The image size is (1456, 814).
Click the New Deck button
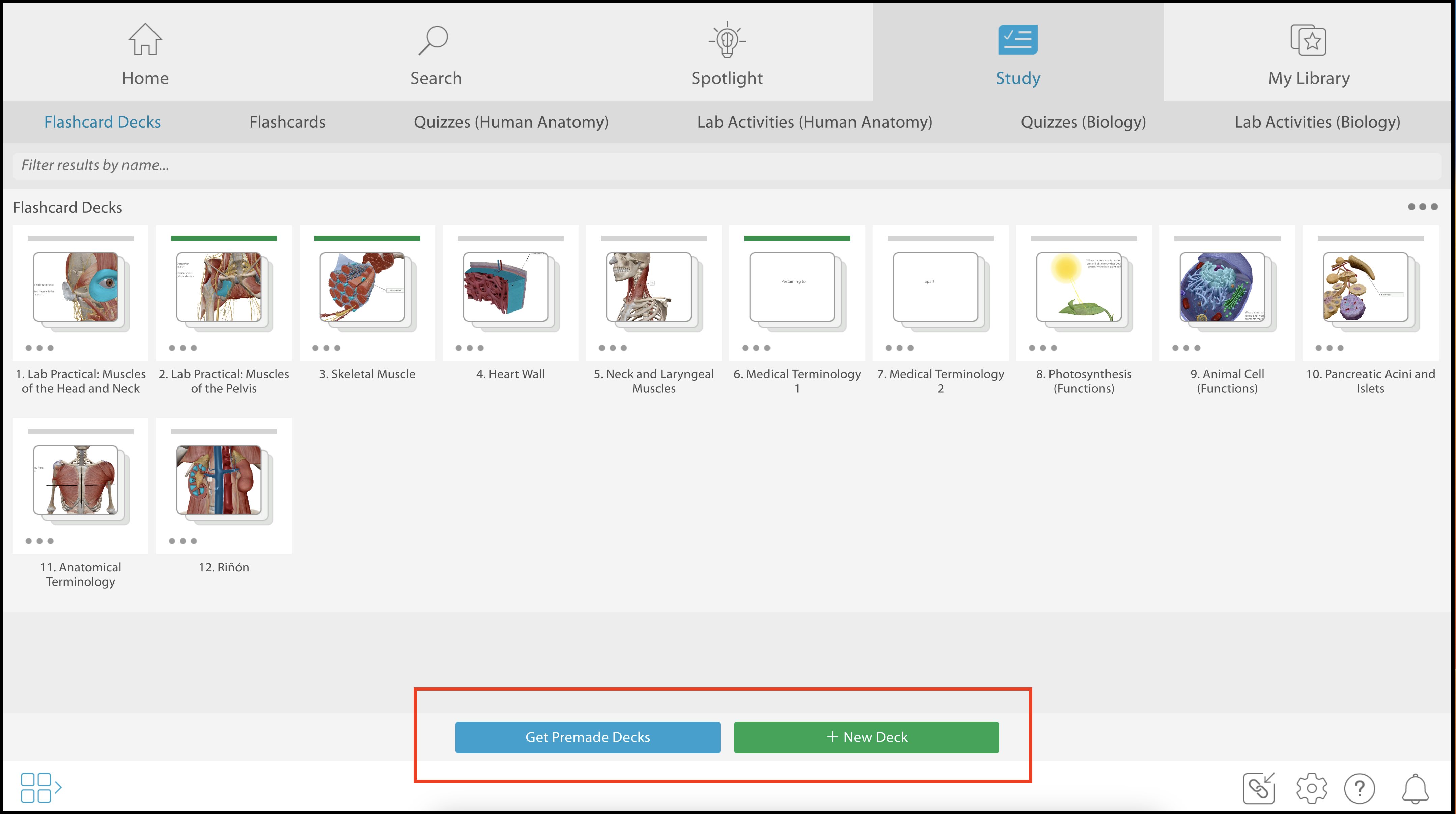(866, 737)
